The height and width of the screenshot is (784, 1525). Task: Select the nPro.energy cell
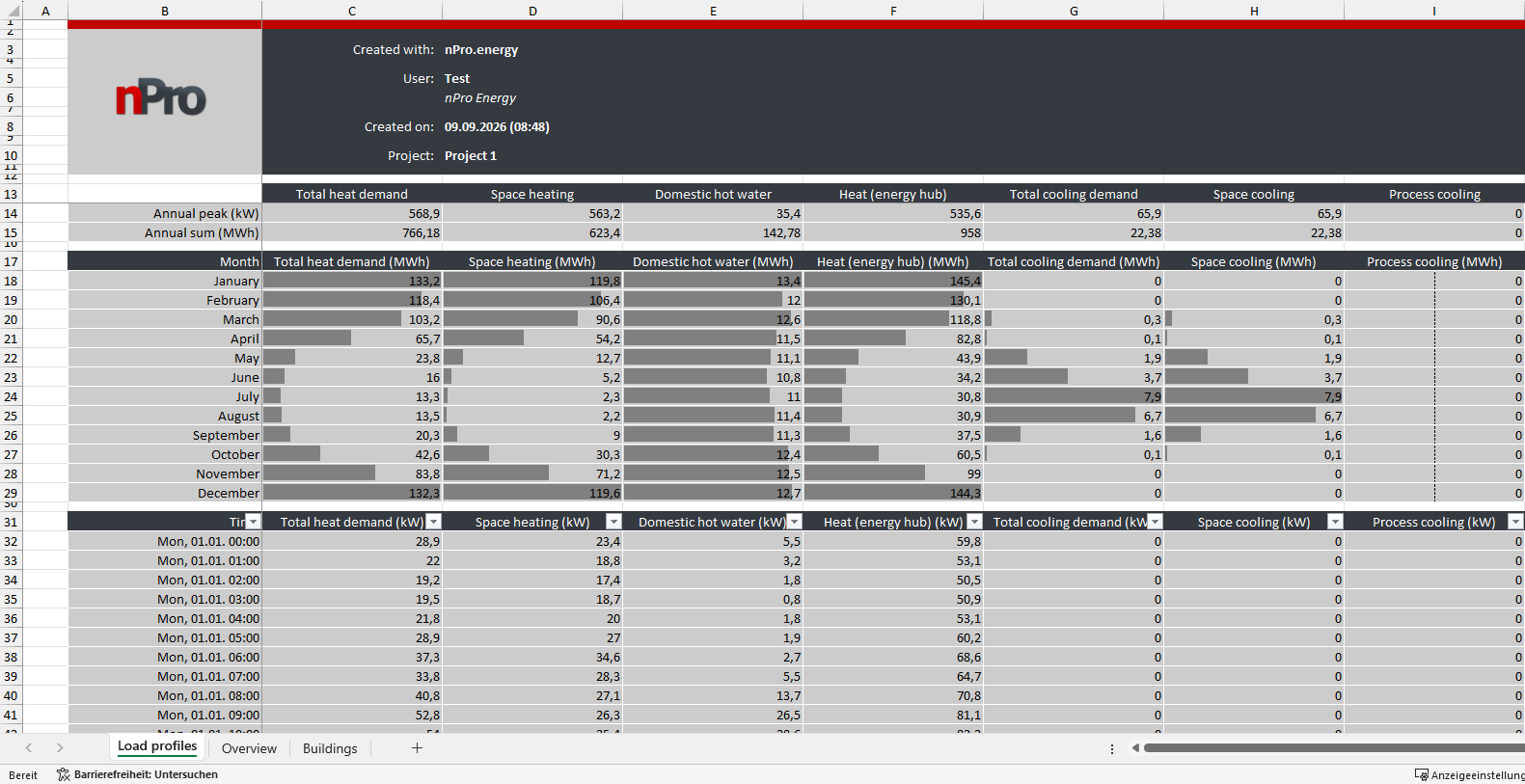[481, 49]
